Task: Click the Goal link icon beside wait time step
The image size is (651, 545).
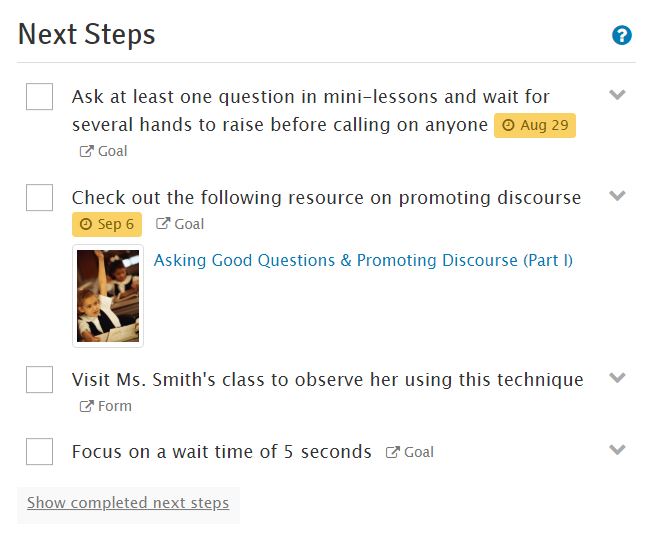Action: tap(392, 452)
